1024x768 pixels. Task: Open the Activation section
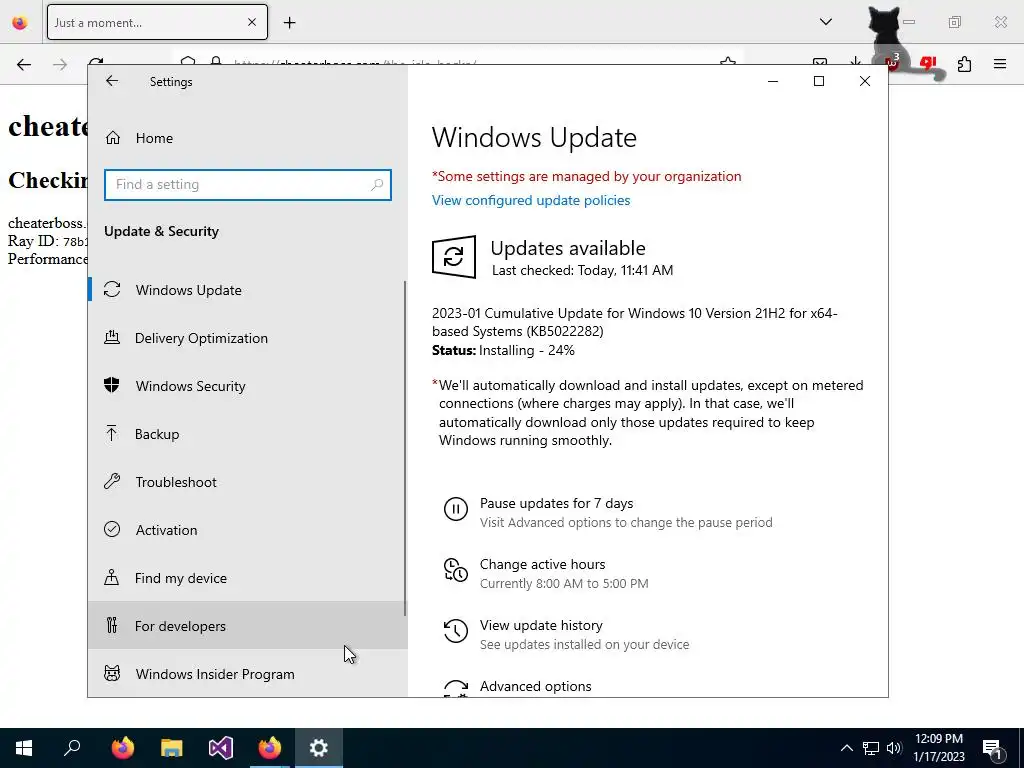248,530
